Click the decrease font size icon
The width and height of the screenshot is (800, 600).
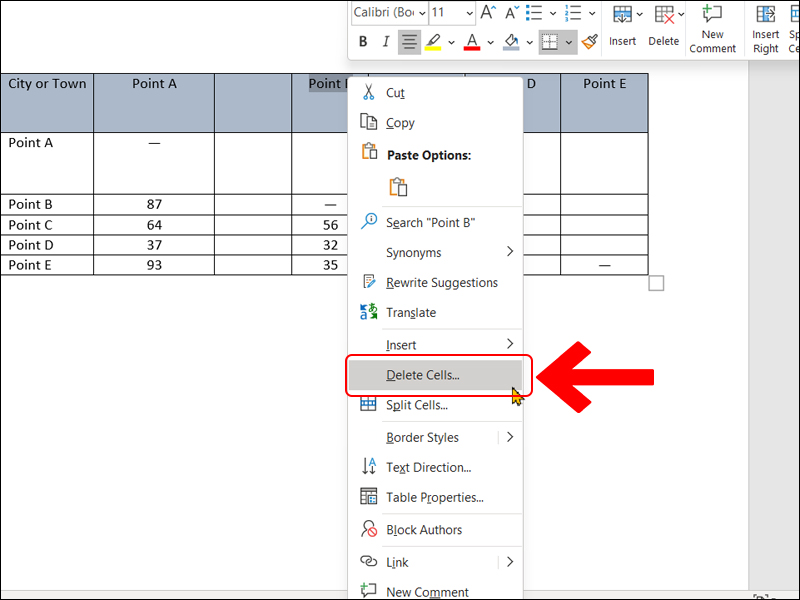[x=511, y=13]
